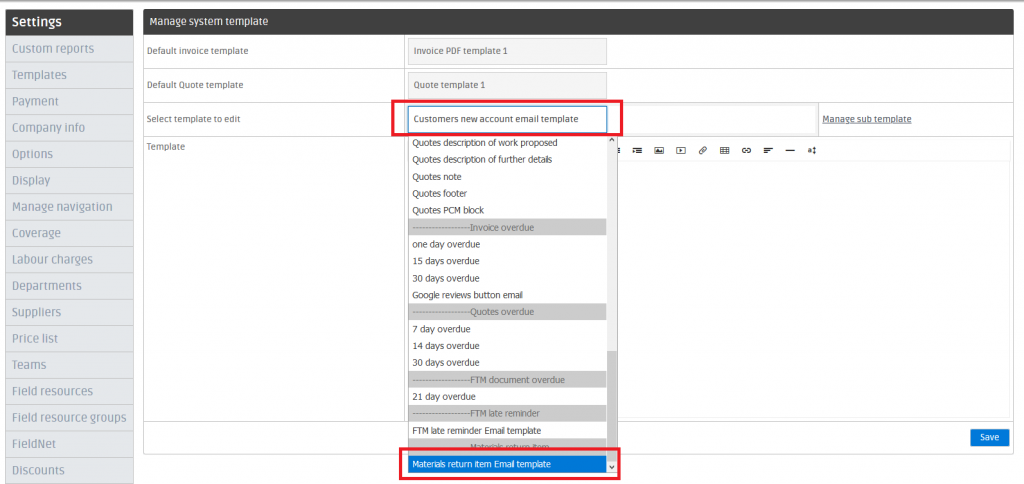The height and width of the screenshot is (484, 1024).
Task: Open 'Custom reports' in Settings sidebar
Action: coord(69,49)
